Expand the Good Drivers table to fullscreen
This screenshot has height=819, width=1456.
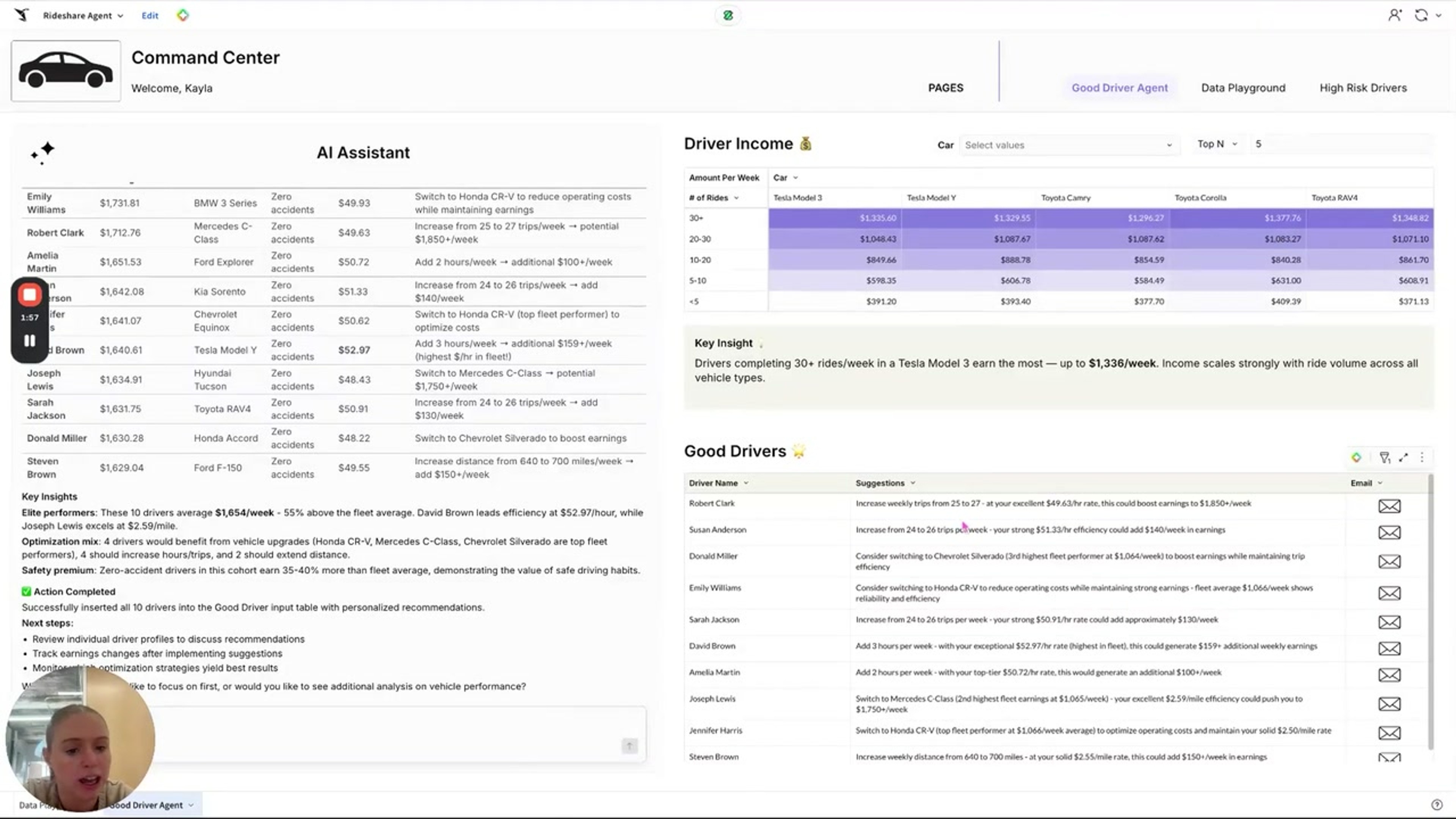(x=1403, y=458)
